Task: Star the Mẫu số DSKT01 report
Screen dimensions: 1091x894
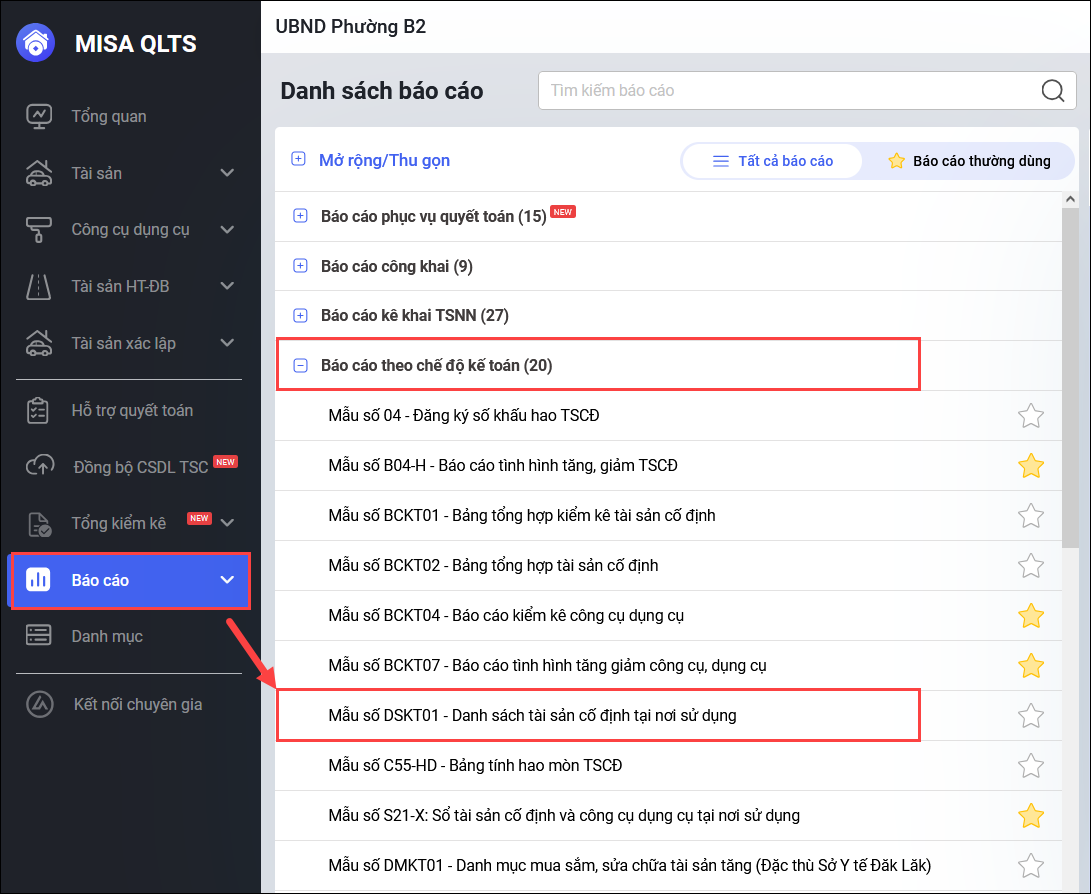Action: pyautogui.click(x=1030, y=716)
